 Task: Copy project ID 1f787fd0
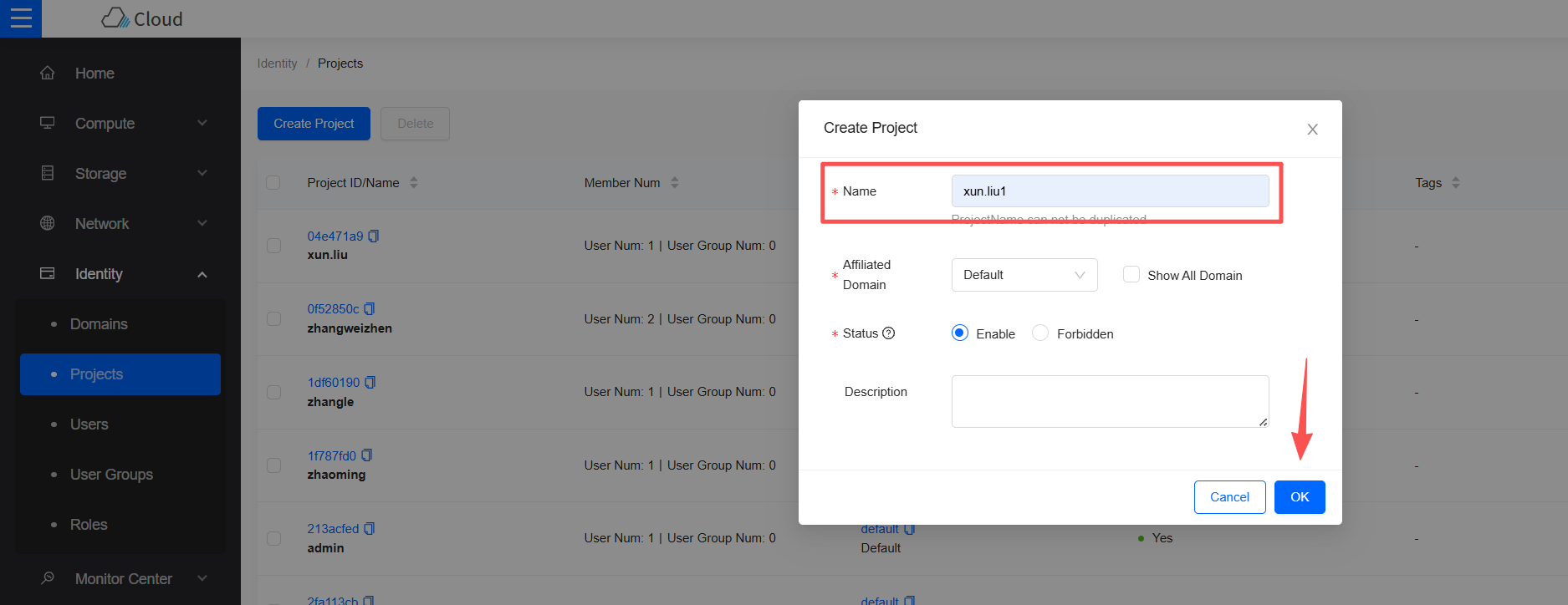tap(367, 455)
